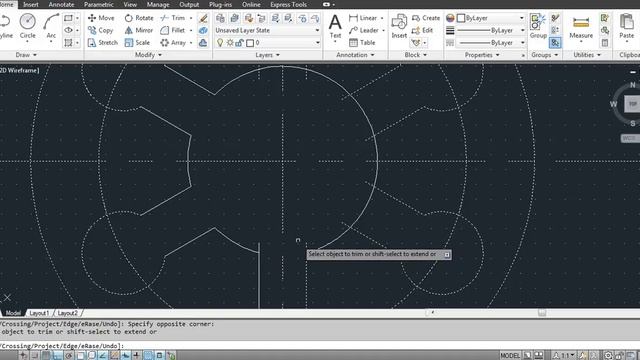The height and width of the screenshot is (360, 640).
Task: Click the Insert block tool
Action: pyautogui.click(x=399, y=27)
